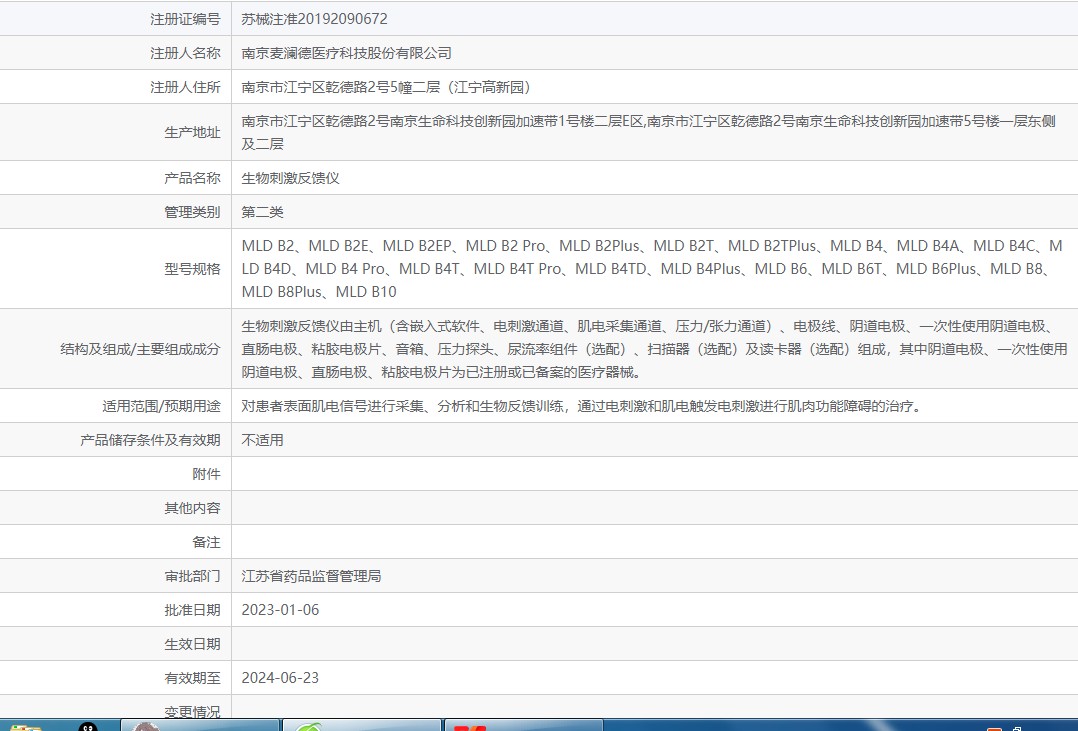
Task: Select the 第二类 management category value
Action: tap(262, 212)
